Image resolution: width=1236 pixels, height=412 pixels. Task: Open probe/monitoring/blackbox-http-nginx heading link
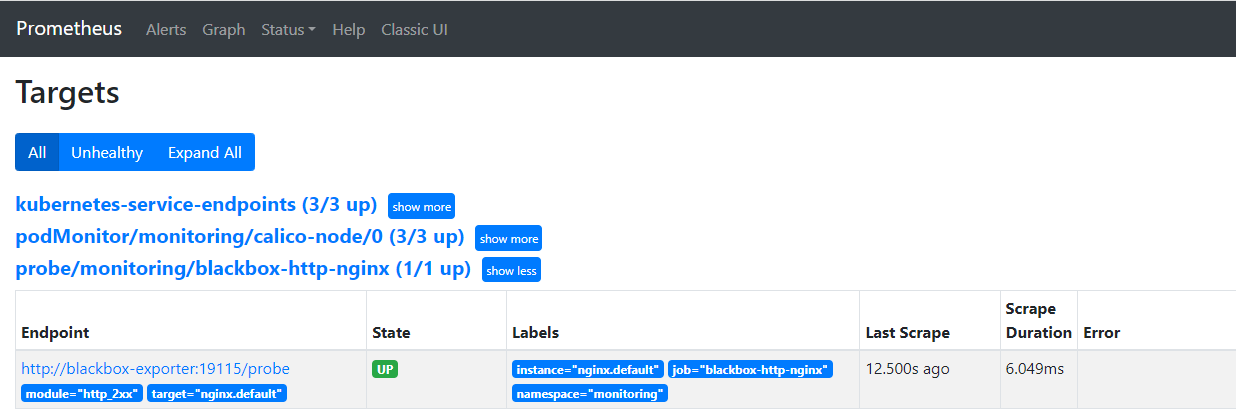pyautogui.click(x=243, y=269)
